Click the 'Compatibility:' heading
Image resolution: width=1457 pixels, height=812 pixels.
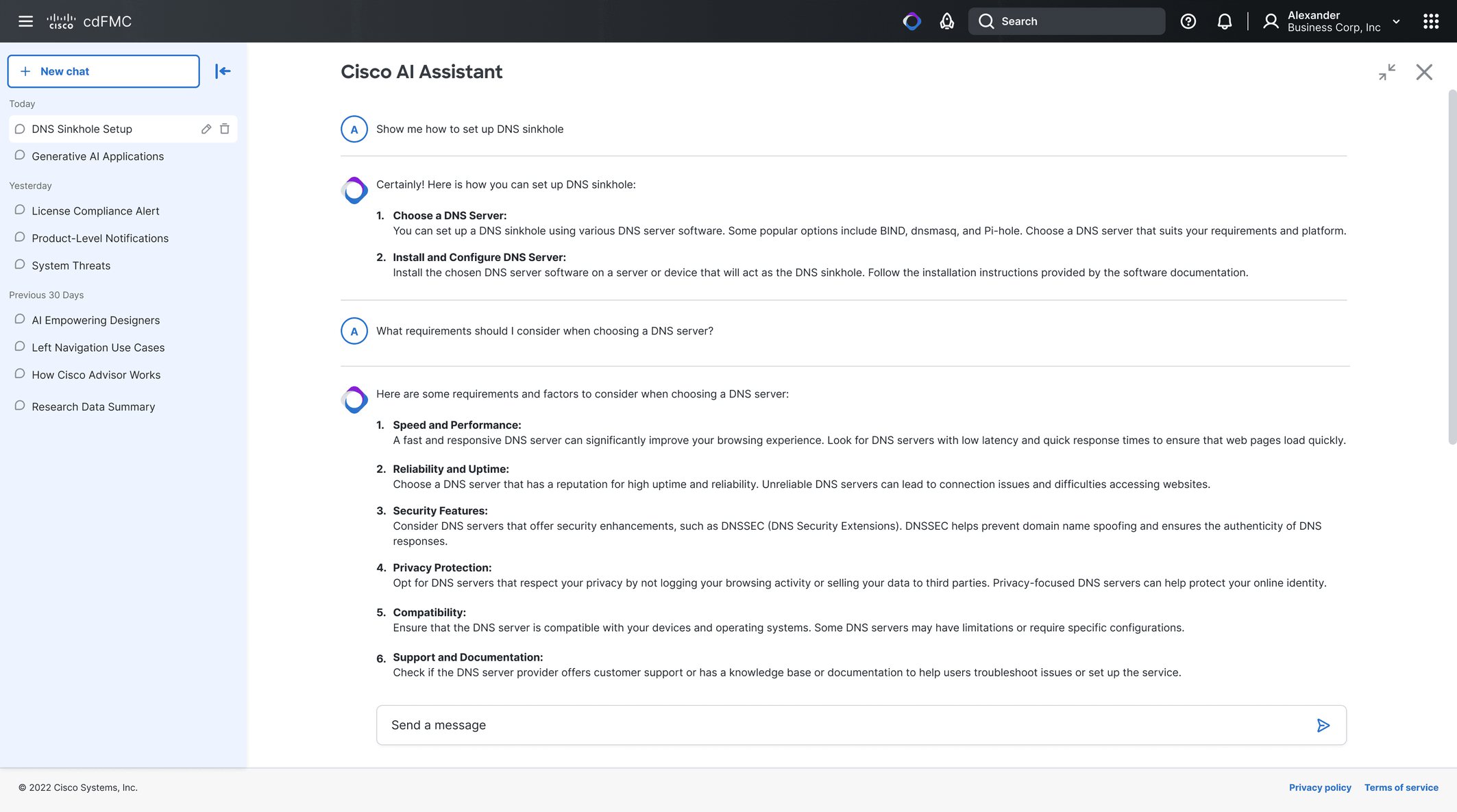[x=429, y=612]
